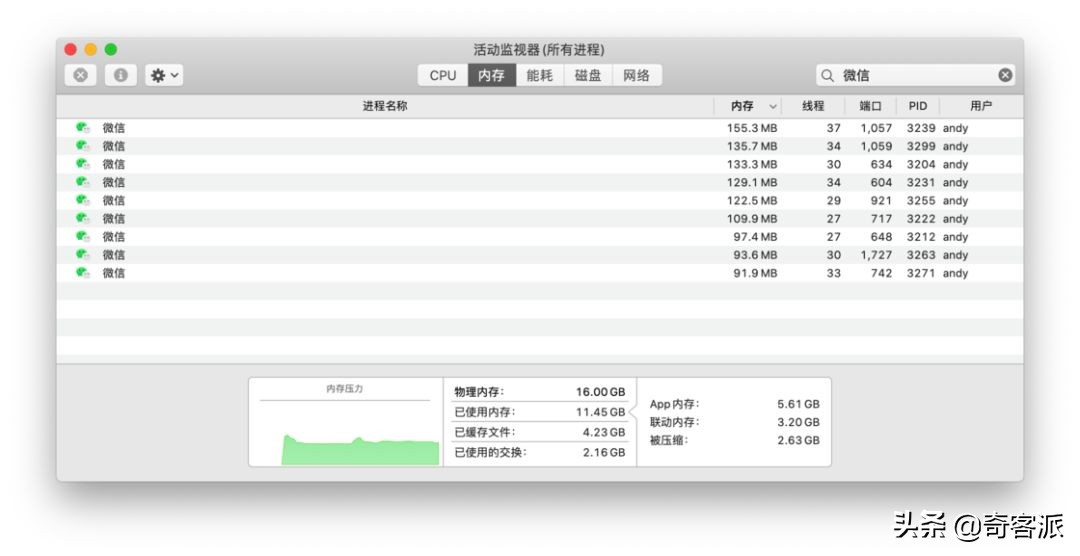
Task: Sort by the 端口 column header
Action: click(x=871, y=105)
